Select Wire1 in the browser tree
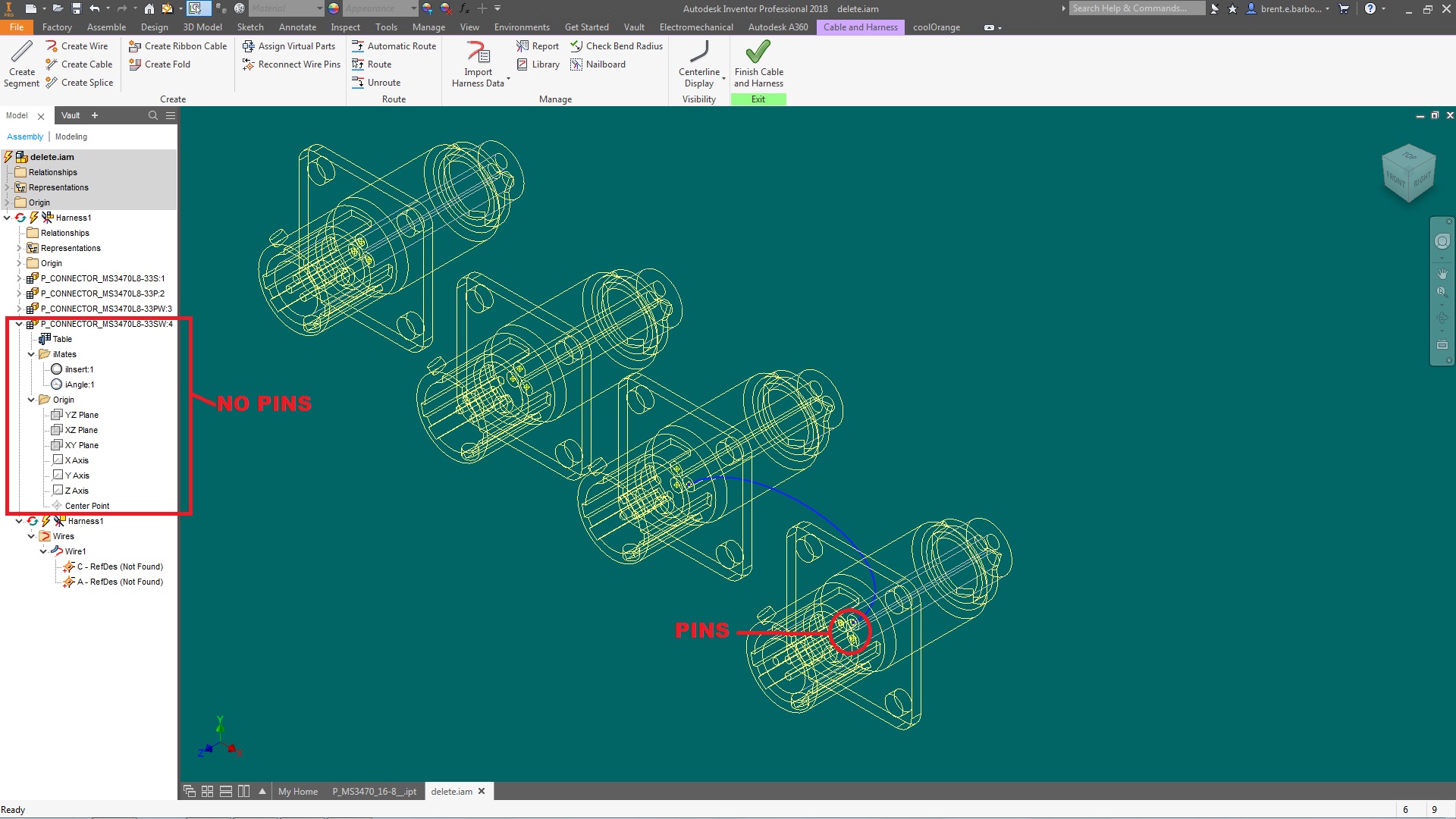Image resolution: width=1456 pixels, height=819 pixels. (75, 551)
